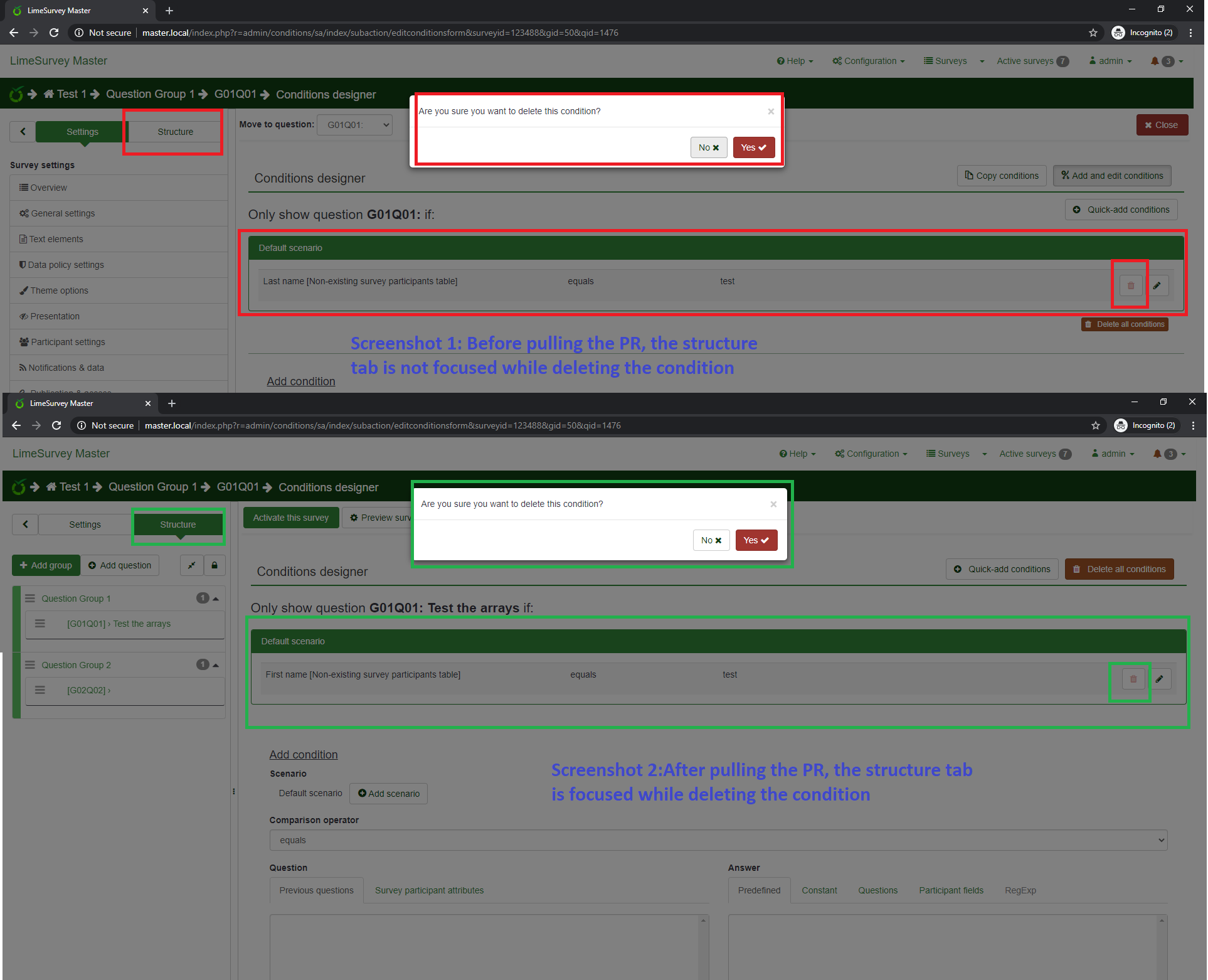This screenshot has height=980, width=1208.
Task: Click the sidebar lock icon button
Action: (x=215, y=565)
